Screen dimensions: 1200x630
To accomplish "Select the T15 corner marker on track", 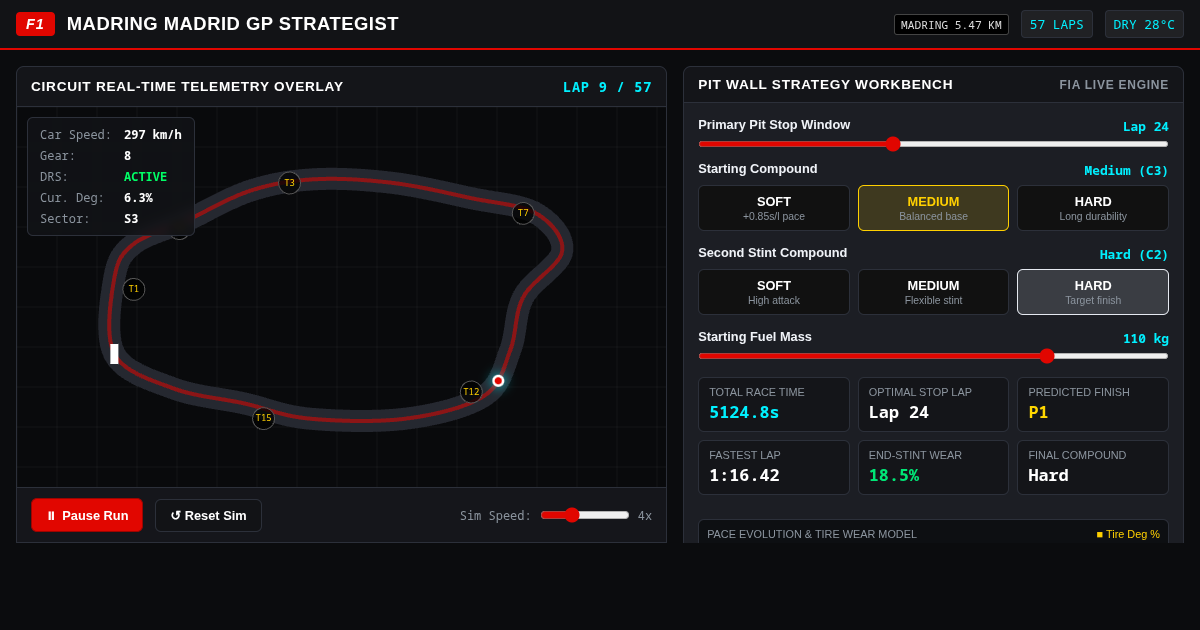I will point(263,418).
